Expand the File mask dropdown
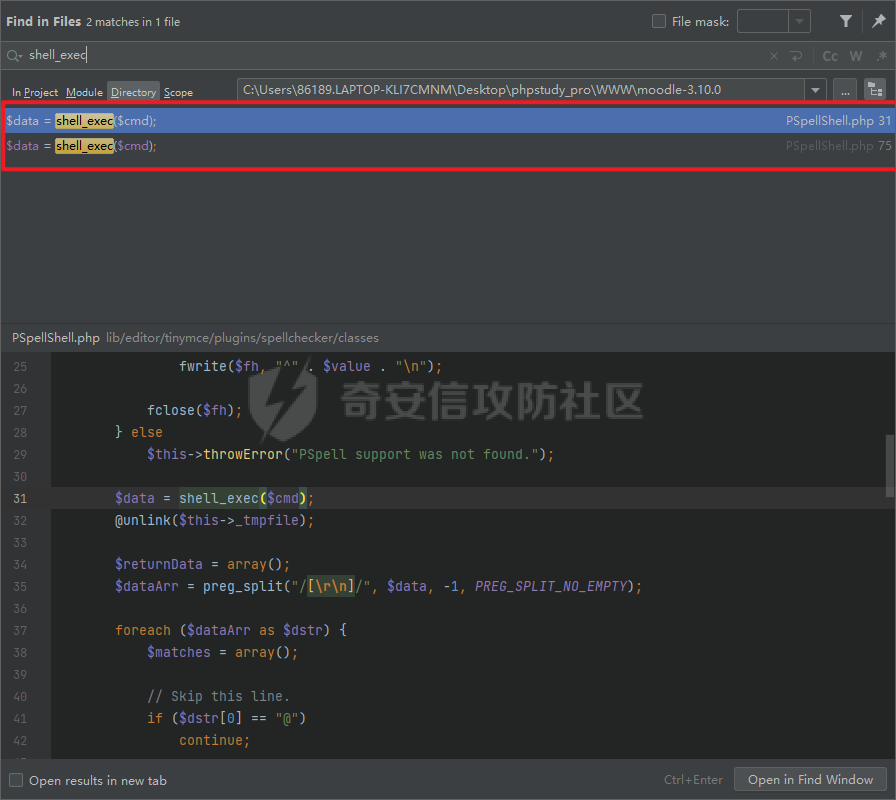The height and width of the screenshot is (800, 896). tap(799, 21)
